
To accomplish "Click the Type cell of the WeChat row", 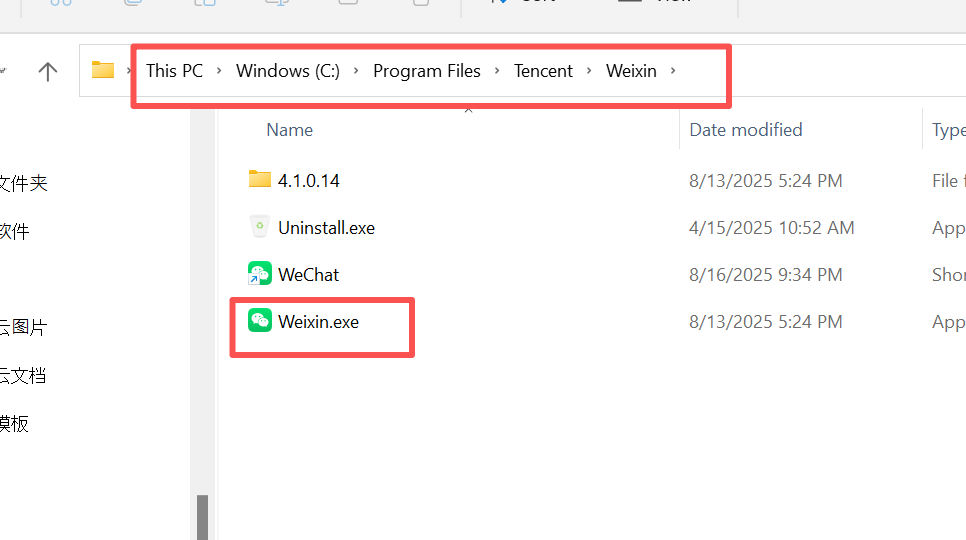I will click(949, 275).
